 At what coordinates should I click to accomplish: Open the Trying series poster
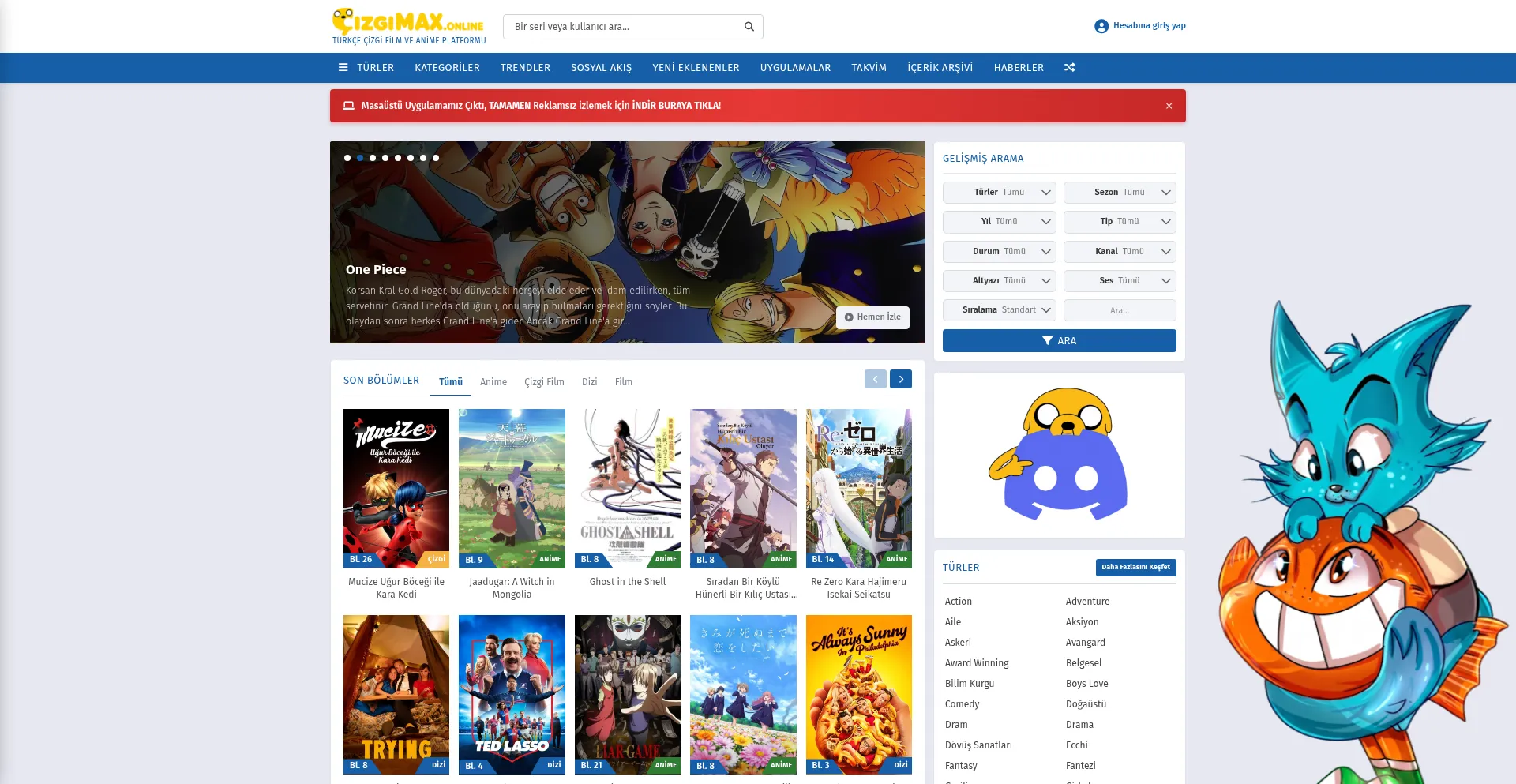point(396,695)
